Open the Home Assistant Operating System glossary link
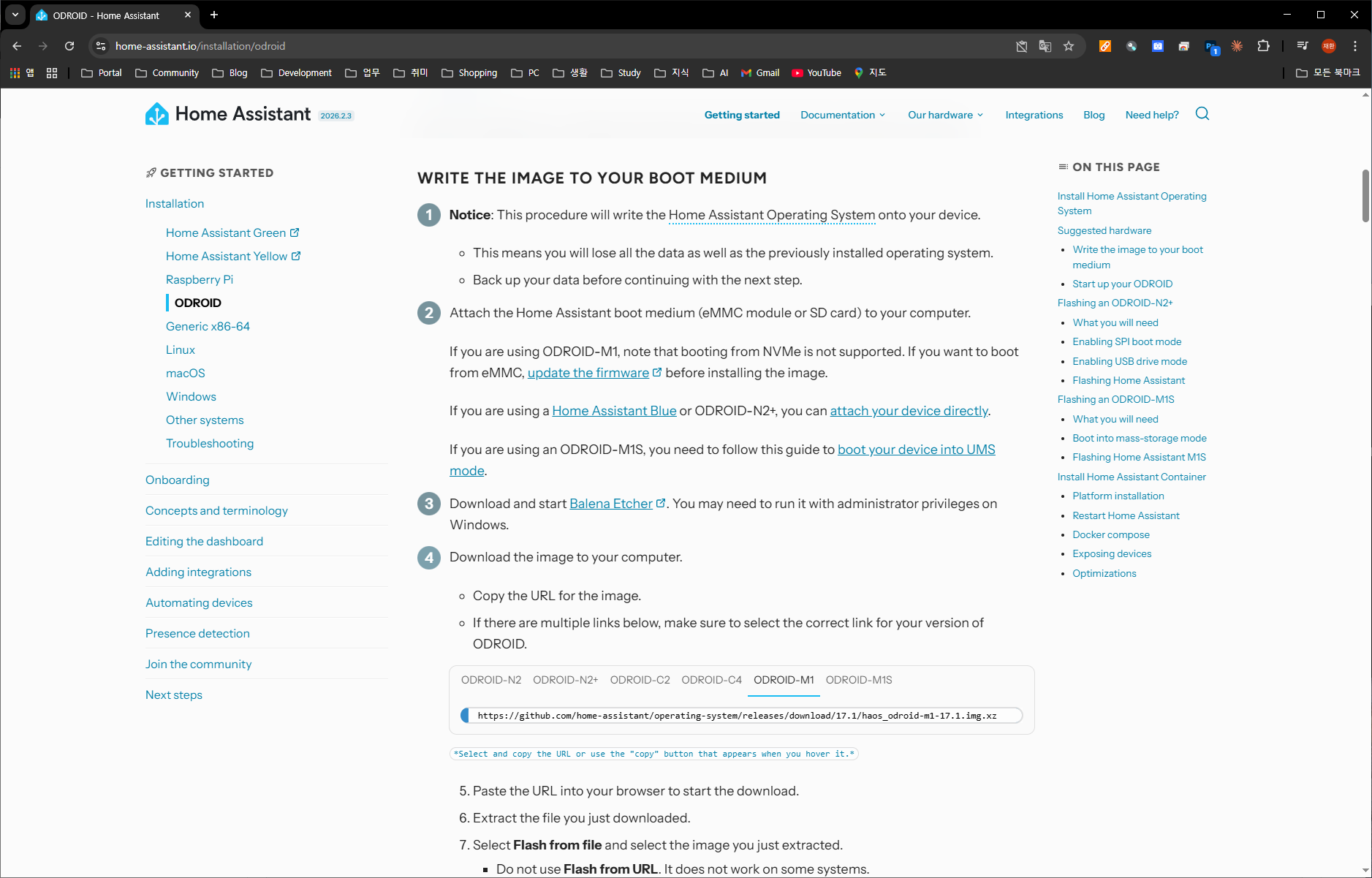This screenshot has height=878, width=1372. click(x=772, y=215)
